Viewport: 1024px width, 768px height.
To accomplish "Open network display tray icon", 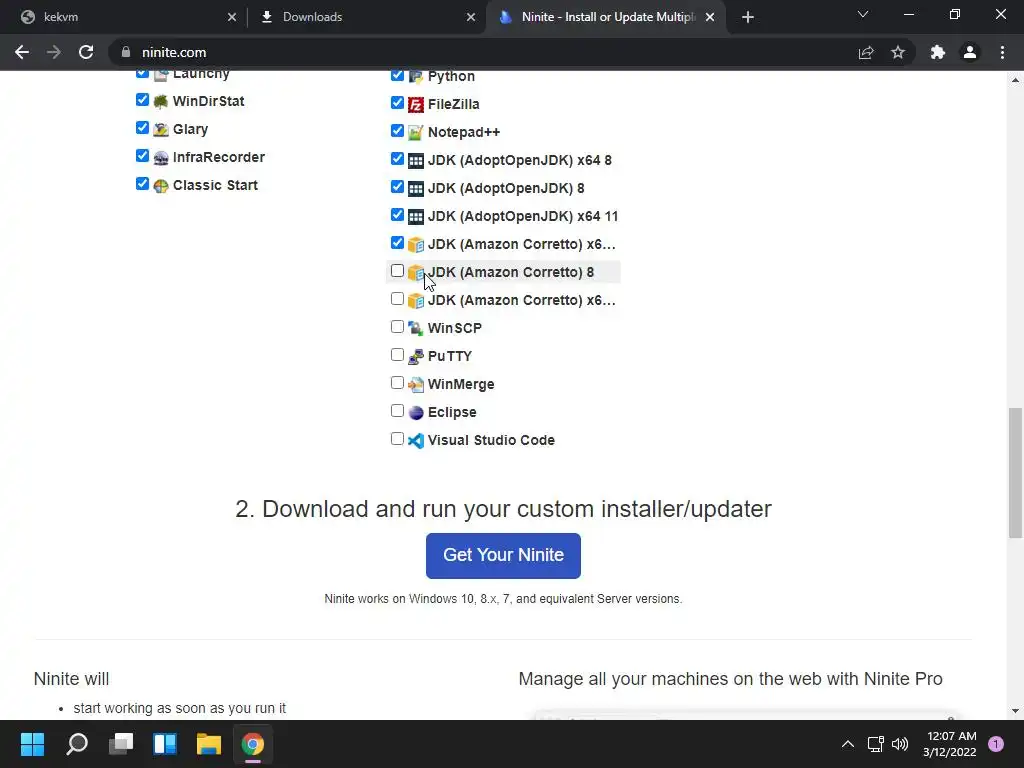I will pos(876,744).
